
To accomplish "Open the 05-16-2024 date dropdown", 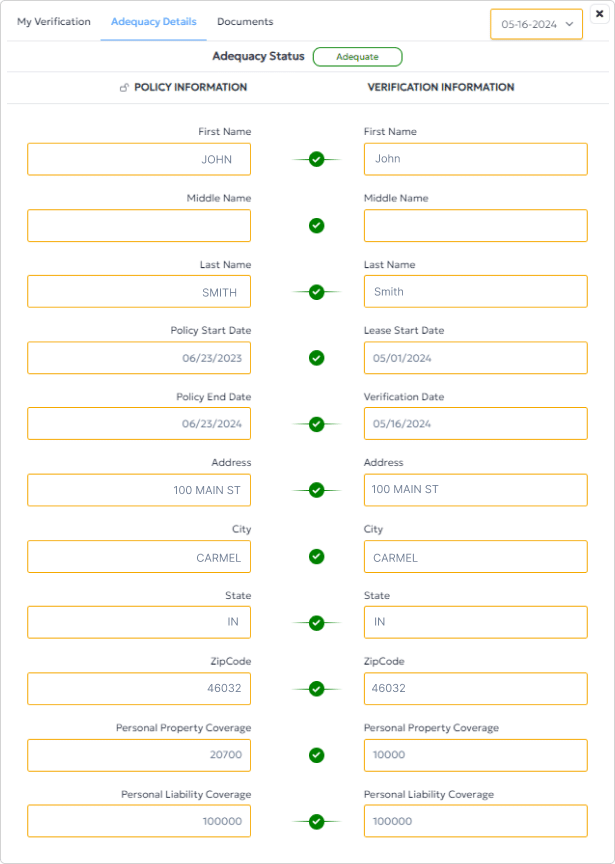I will (536, 24).
